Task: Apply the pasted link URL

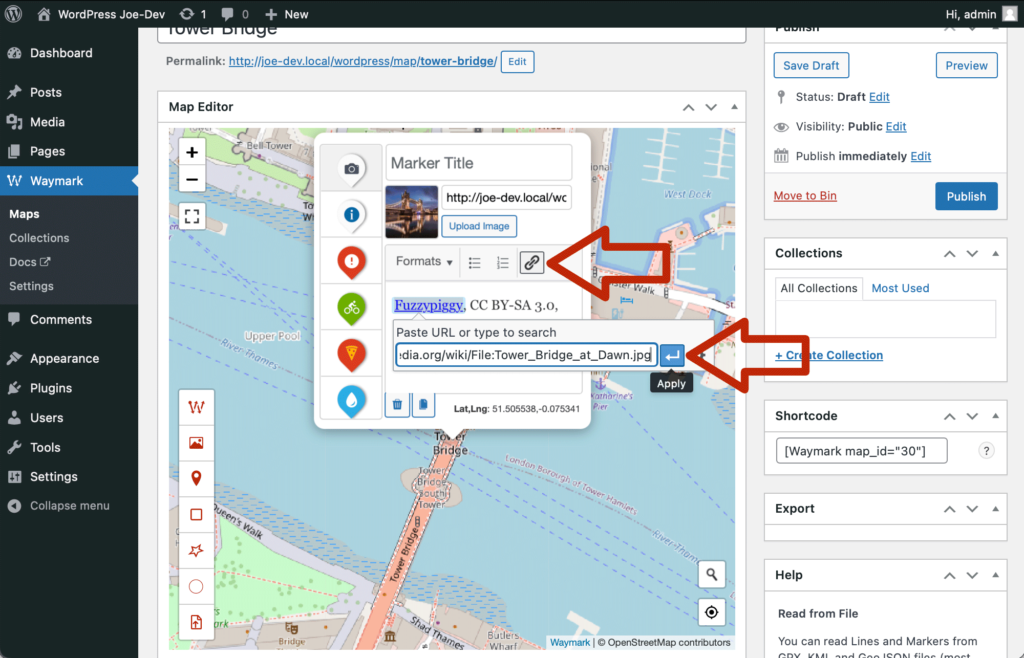Action: pos(672,355)
